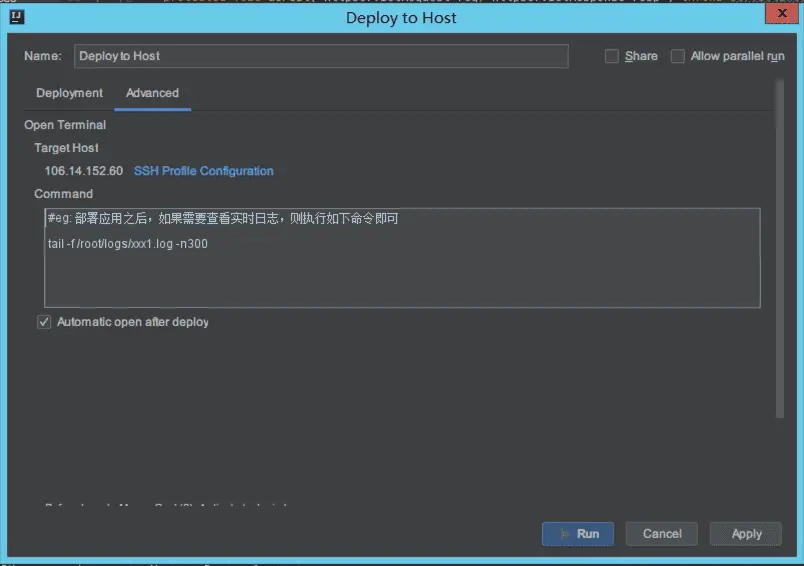Click the Open Terminal section label
804x566 pixels.
(x=65, y=125)
